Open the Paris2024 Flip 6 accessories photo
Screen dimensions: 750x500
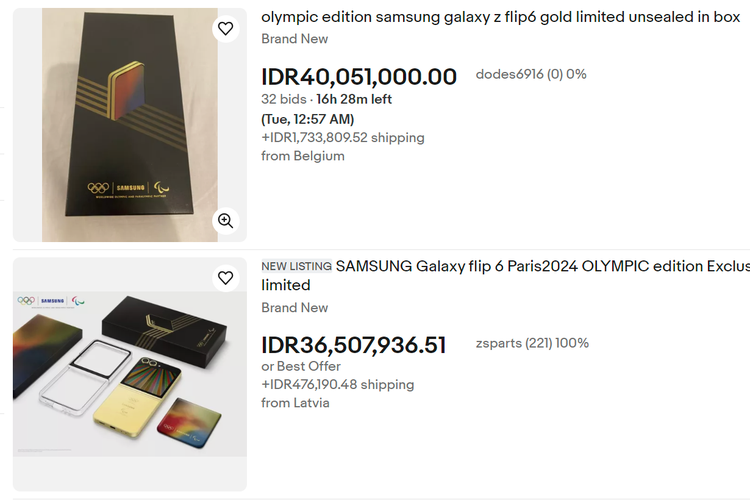[130, 372]
